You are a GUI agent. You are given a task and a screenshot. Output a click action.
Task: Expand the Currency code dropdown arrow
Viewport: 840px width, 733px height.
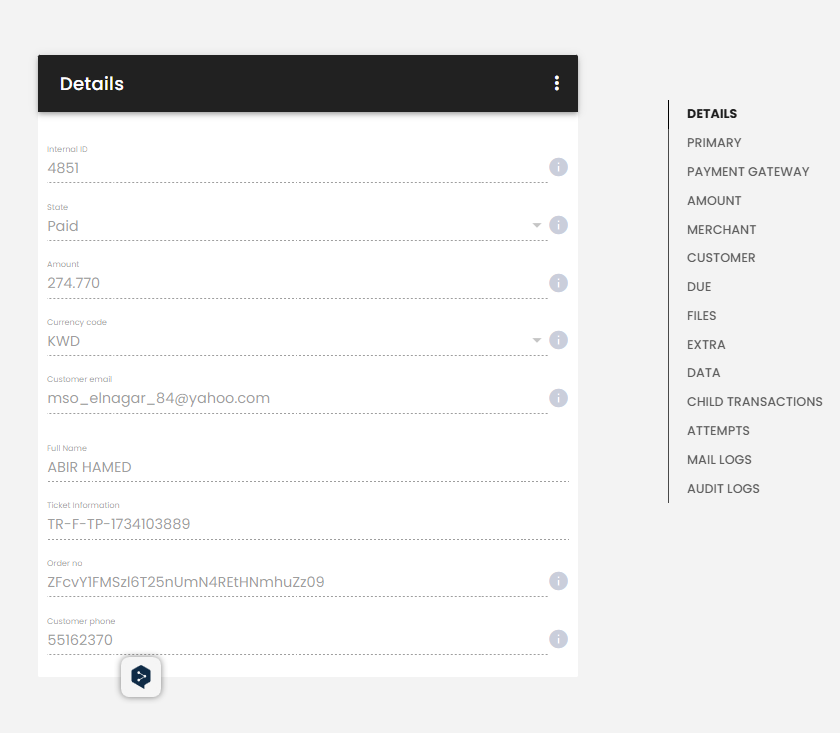(536, 341)
